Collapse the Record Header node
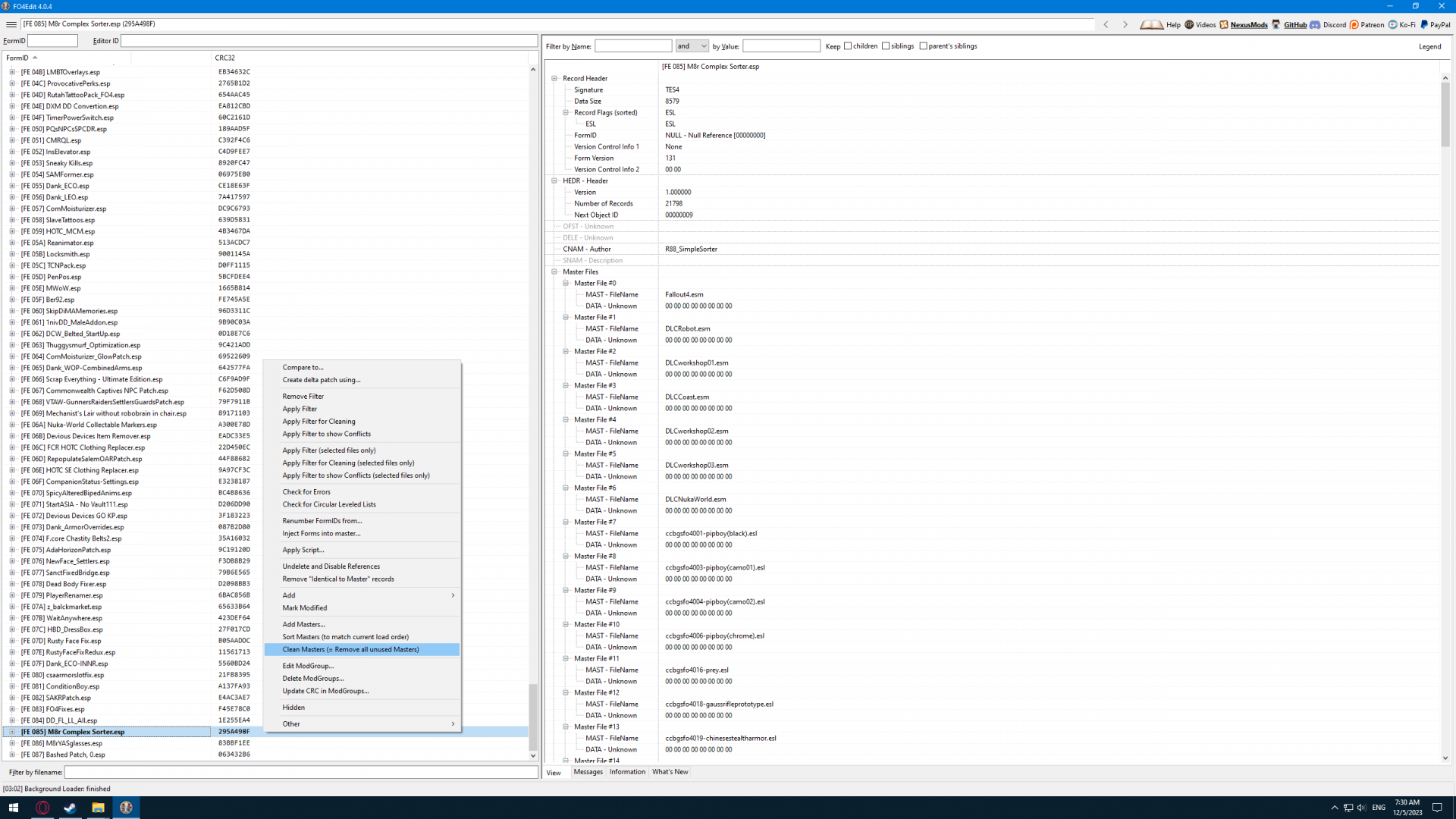The height and width of the screenshot is (819, 1456). 554,78
